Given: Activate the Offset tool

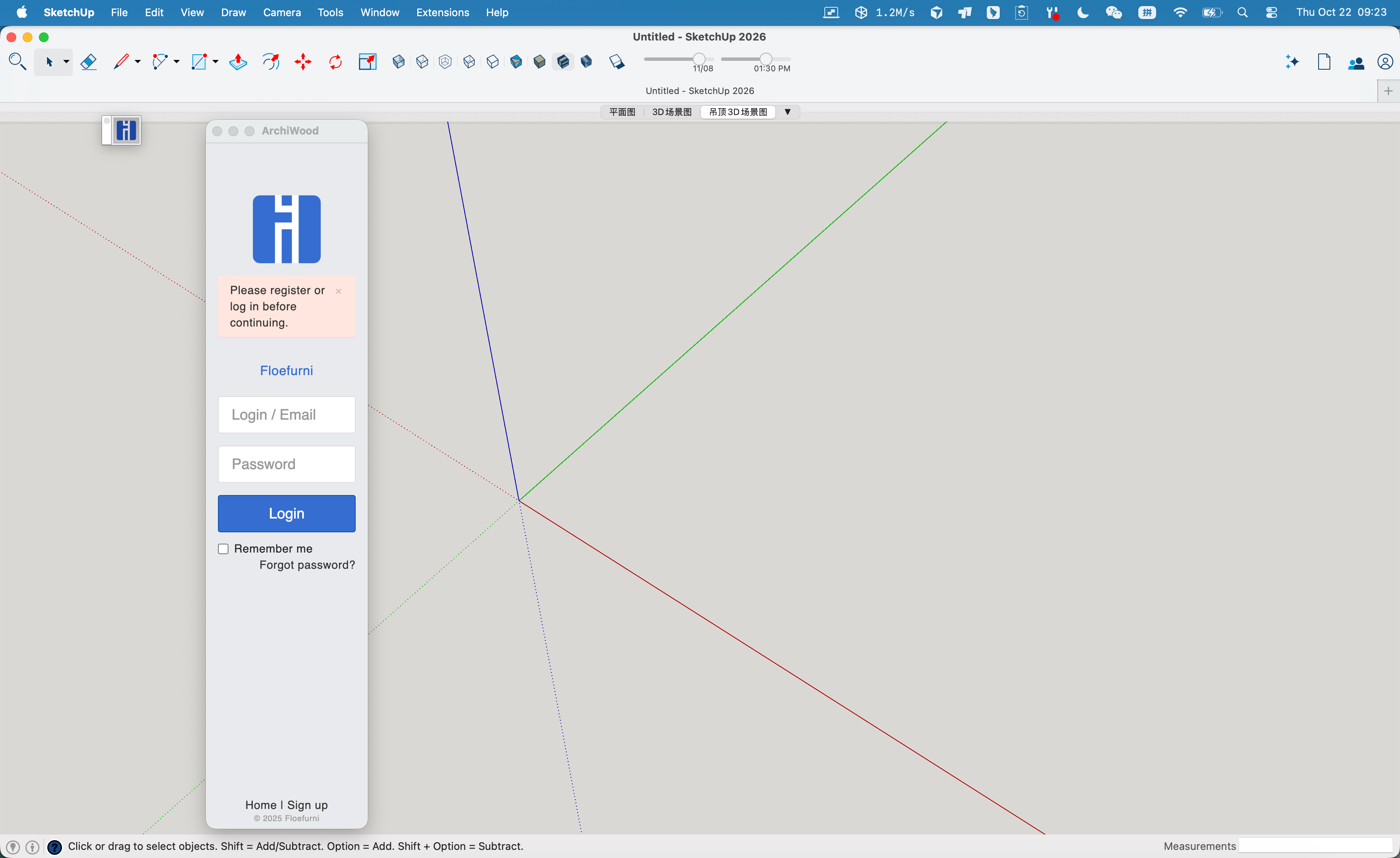Looking at the screenshot, I should coord(271,61).
